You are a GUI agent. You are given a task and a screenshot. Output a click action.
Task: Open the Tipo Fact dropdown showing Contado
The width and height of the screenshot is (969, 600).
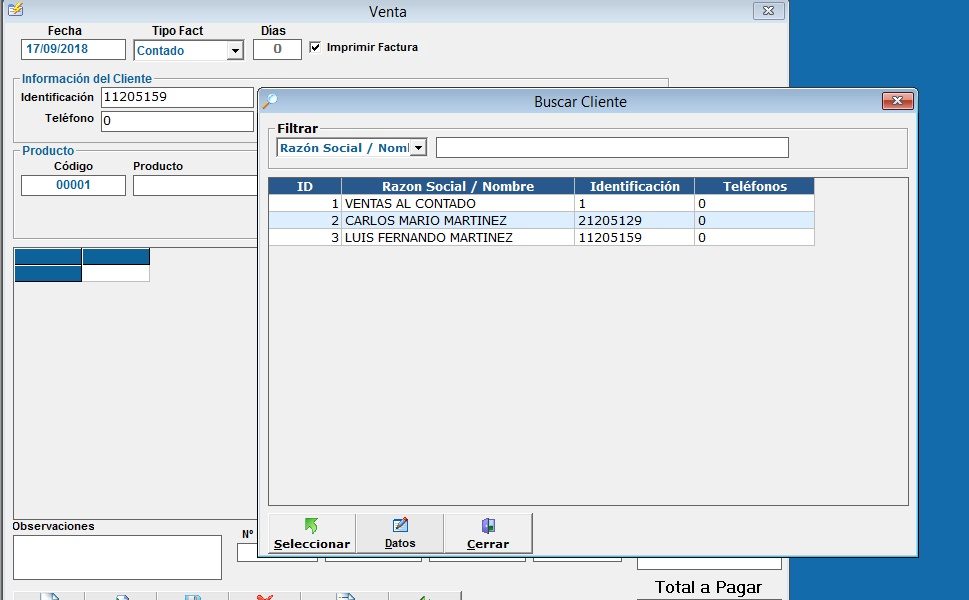pyautogui.click(x=235, y=51)
